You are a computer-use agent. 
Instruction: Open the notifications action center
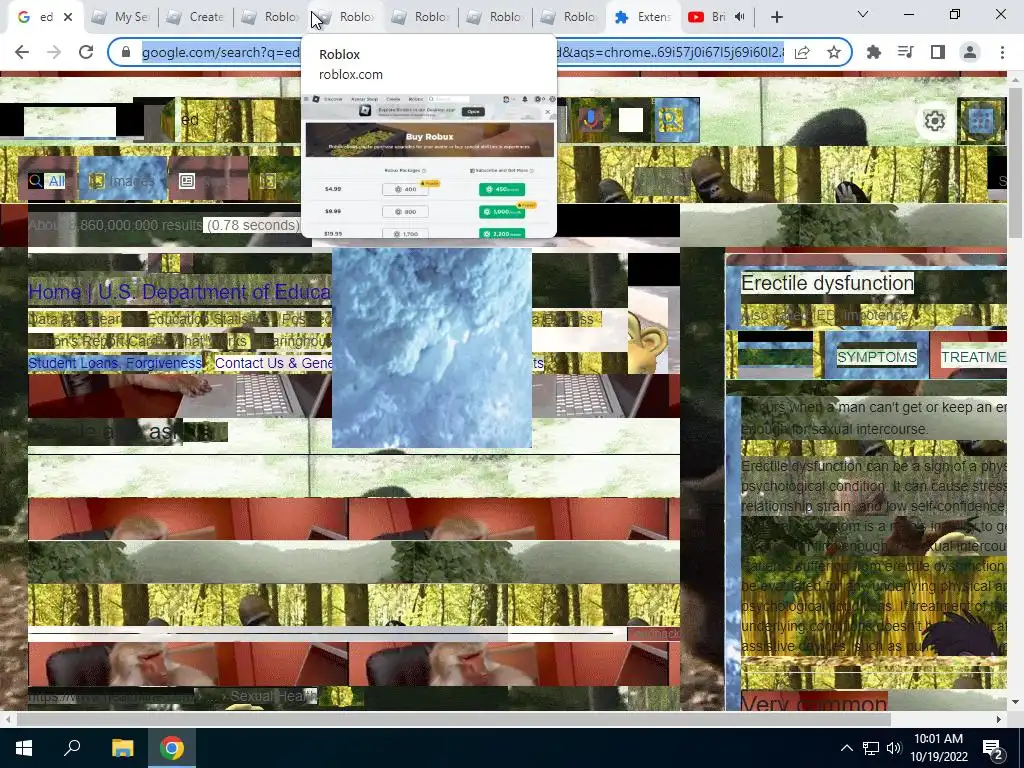(993, 748)
